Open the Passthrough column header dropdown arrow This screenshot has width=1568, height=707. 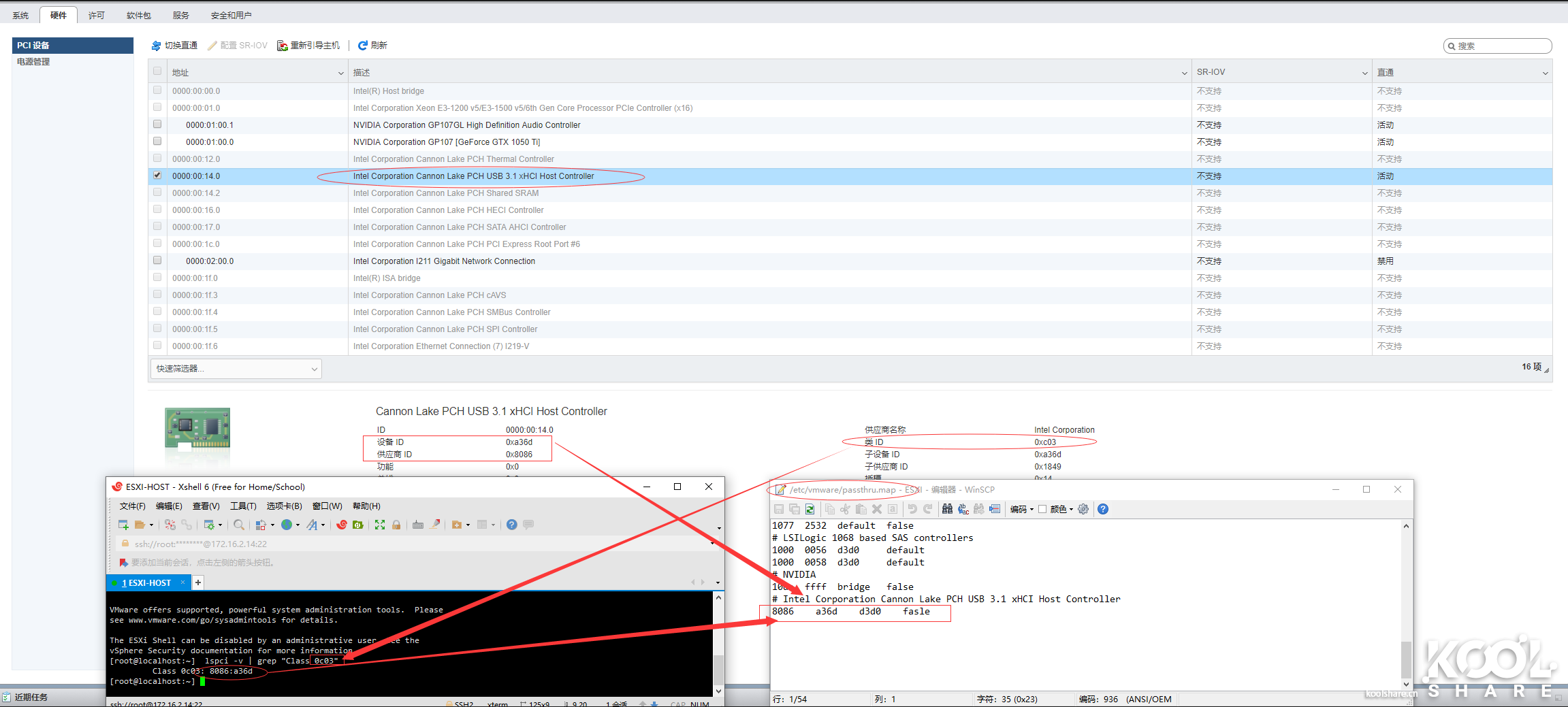click(x=1546, y=73)
